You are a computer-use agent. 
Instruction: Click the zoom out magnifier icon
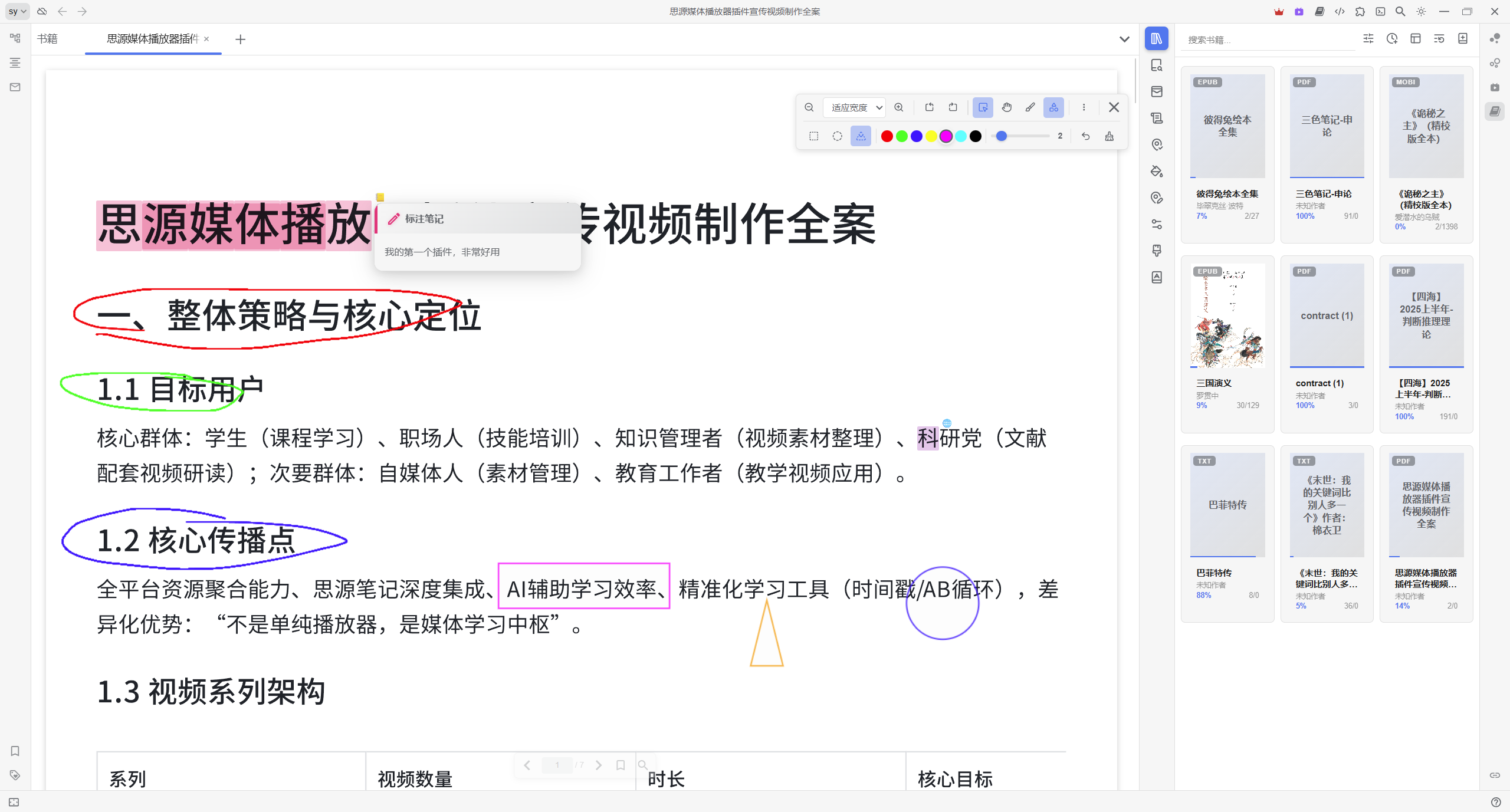(x=809, y=107)
